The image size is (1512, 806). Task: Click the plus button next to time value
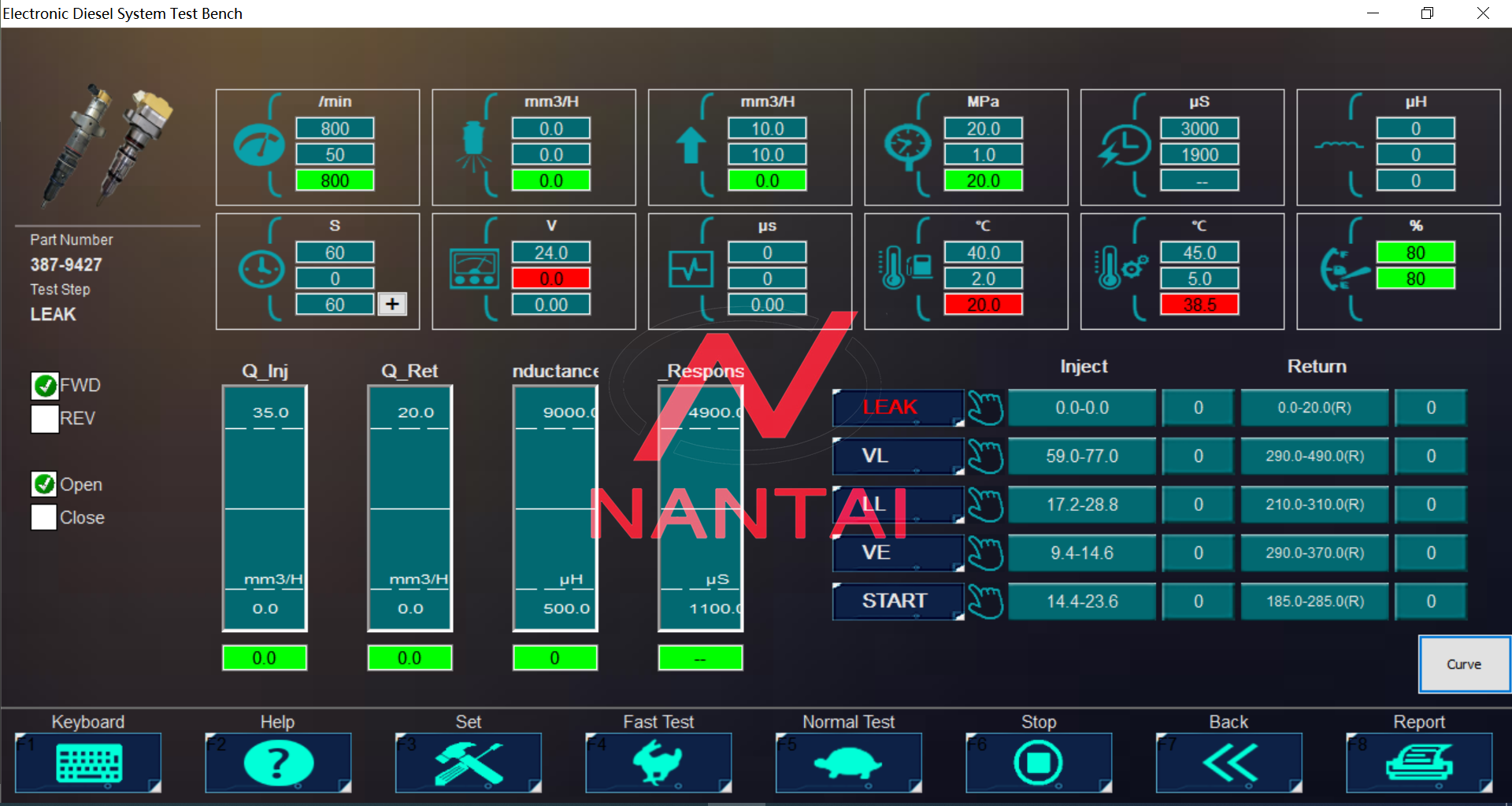pos(392,305)
